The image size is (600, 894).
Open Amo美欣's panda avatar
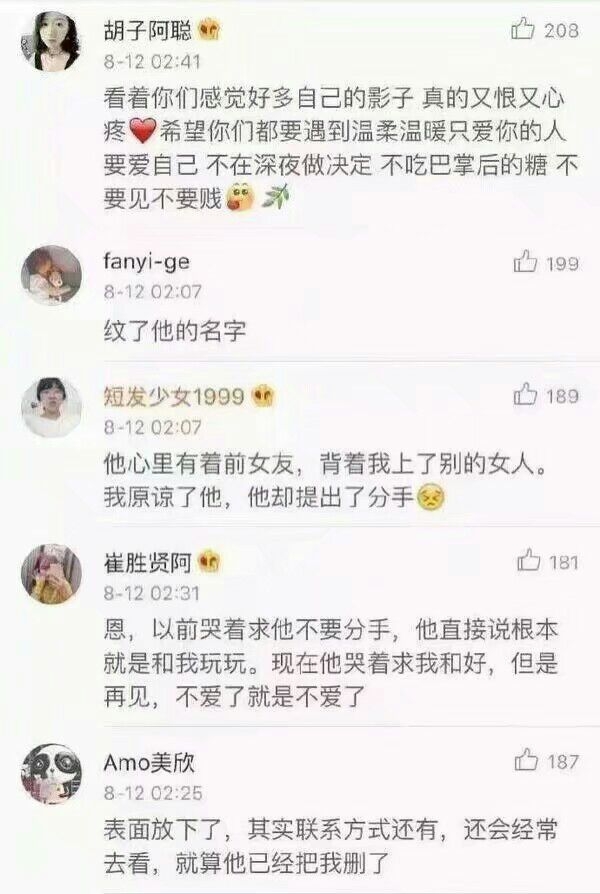(51, 774)
